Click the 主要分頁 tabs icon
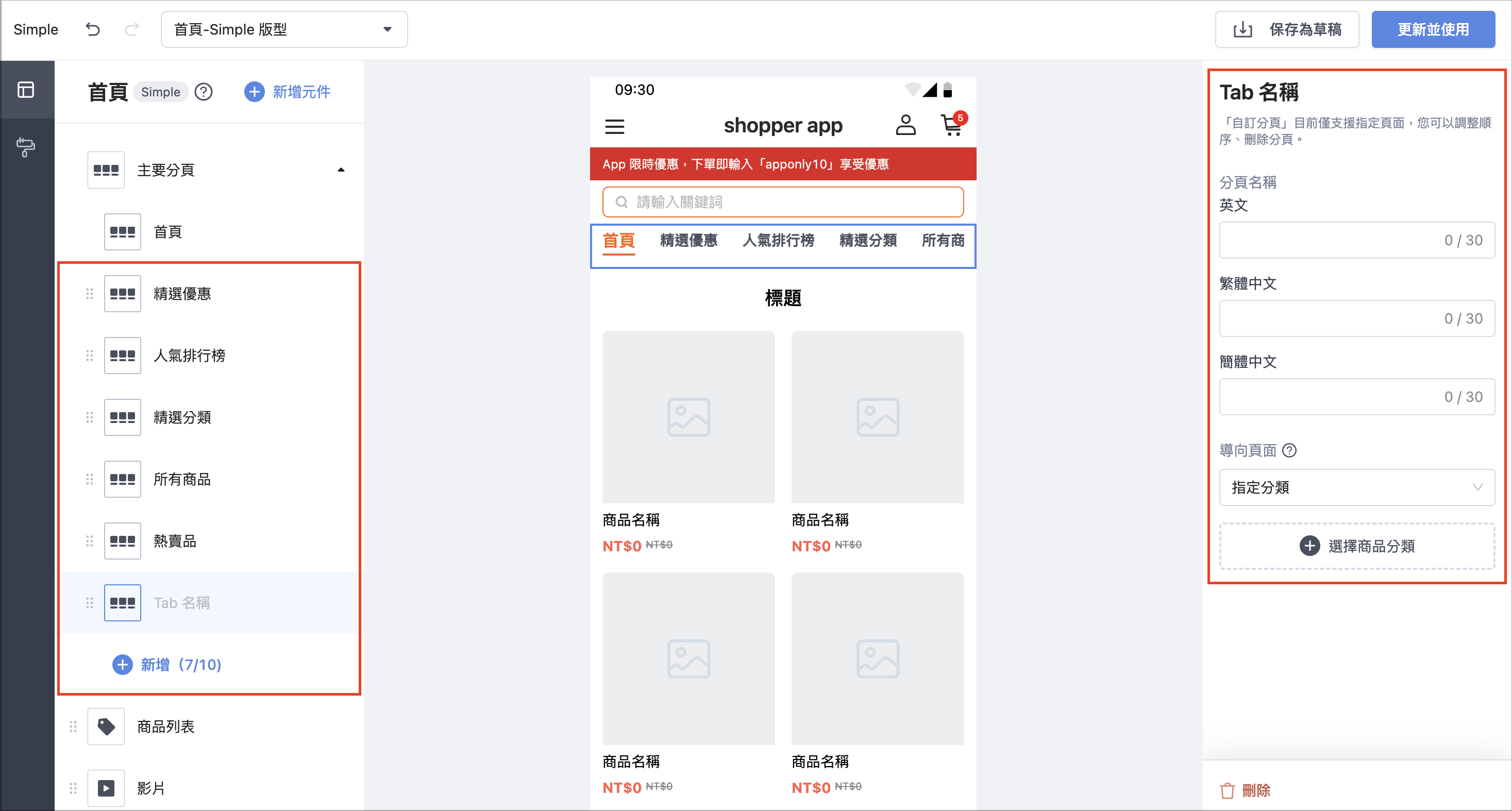1512x811 pixels. (106, 170)
